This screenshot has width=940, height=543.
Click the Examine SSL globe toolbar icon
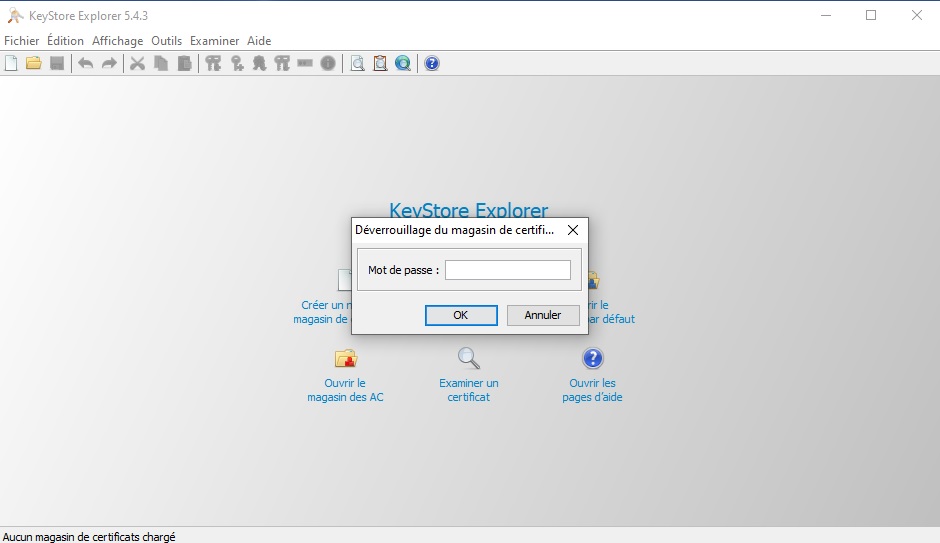[403, 63]
